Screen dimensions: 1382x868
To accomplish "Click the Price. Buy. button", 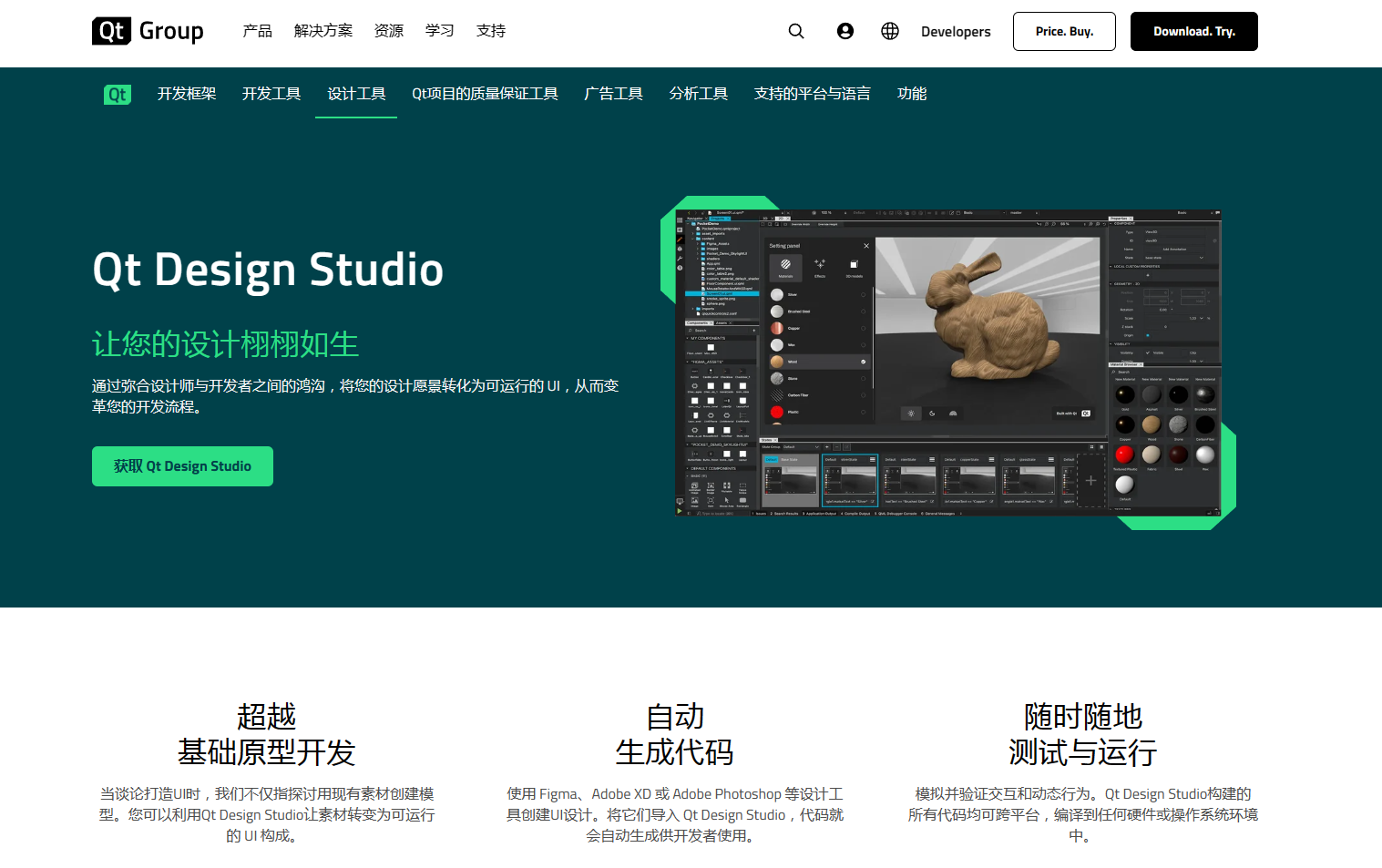I will (x=1064, y=31).
